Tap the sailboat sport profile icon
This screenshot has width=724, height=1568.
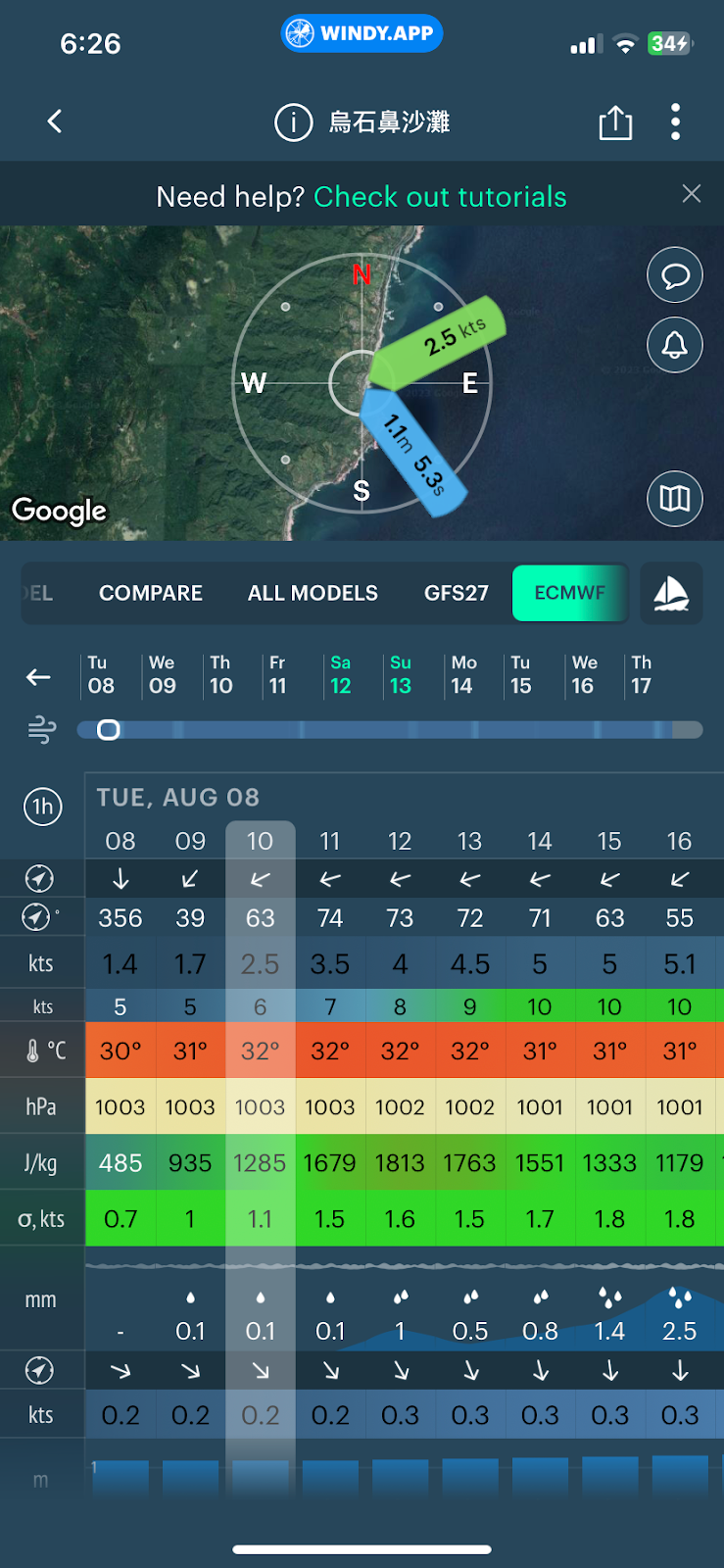(x=671, y=593)
